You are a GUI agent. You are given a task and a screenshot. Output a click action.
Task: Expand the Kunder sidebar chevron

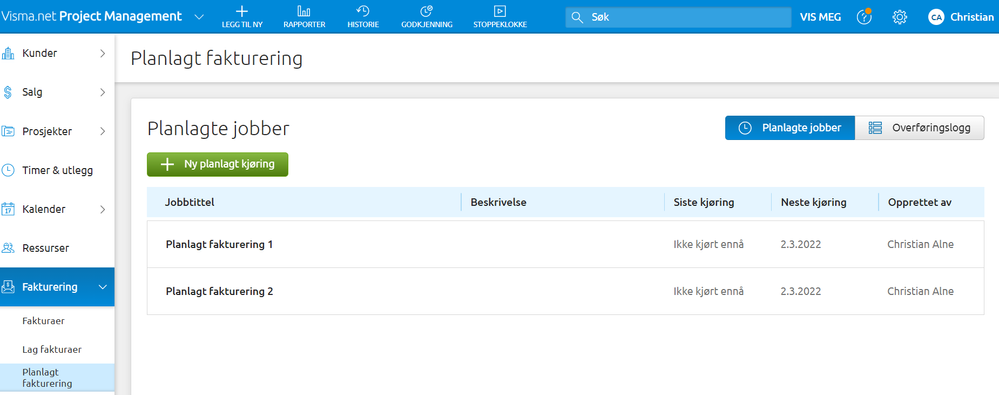tap(103, 54)
